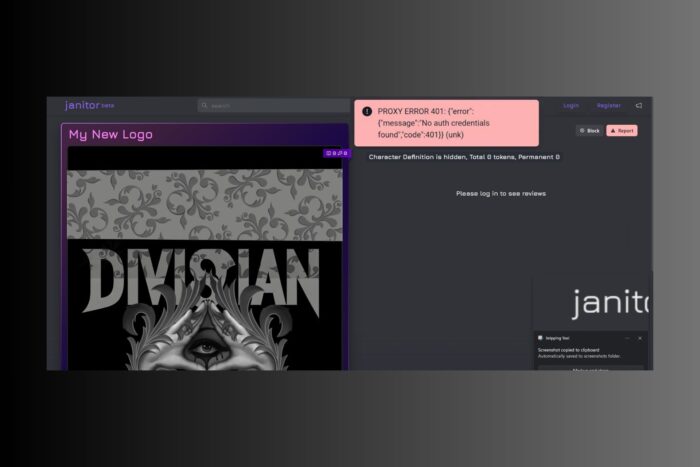Click the Please log in reviews message
Screen dimensions: 700x467
(500, 193)
